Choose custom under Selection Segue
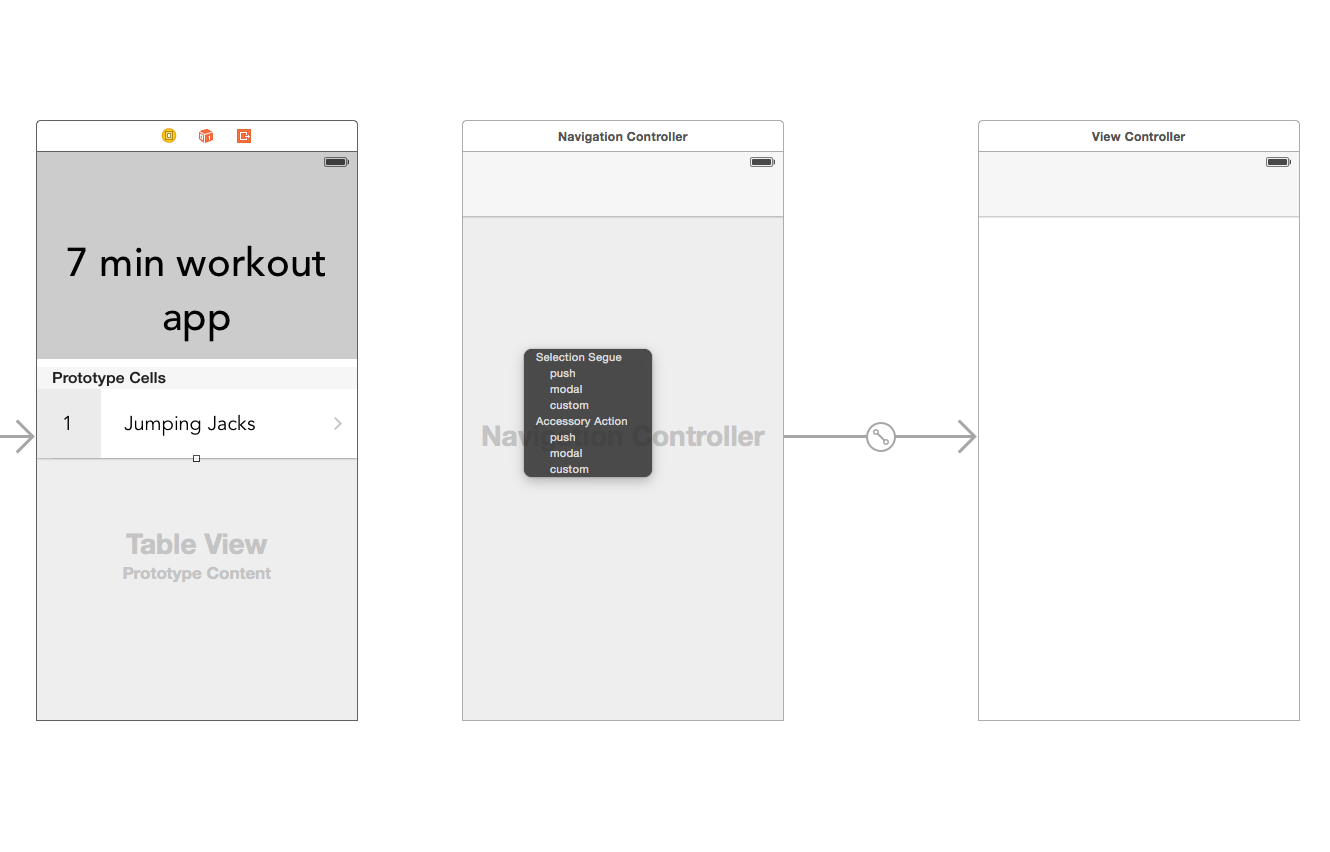 pyautogui.click(x=569, y=406)
